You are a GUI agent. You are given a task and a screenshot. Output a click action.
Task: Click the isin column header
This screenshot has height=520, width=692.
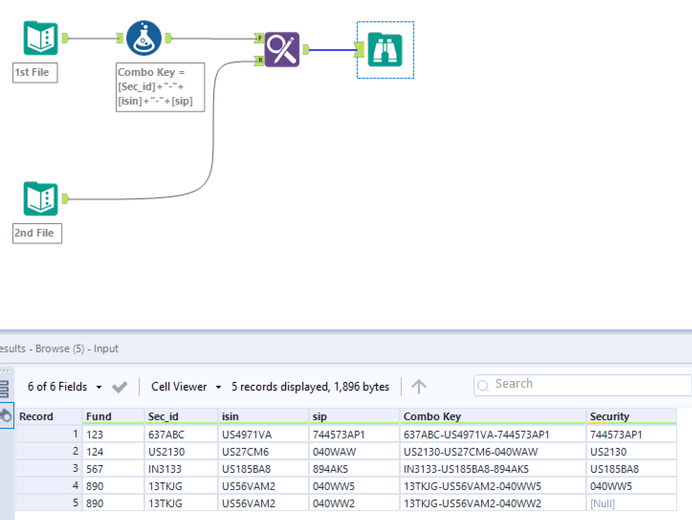pos(263,416)
